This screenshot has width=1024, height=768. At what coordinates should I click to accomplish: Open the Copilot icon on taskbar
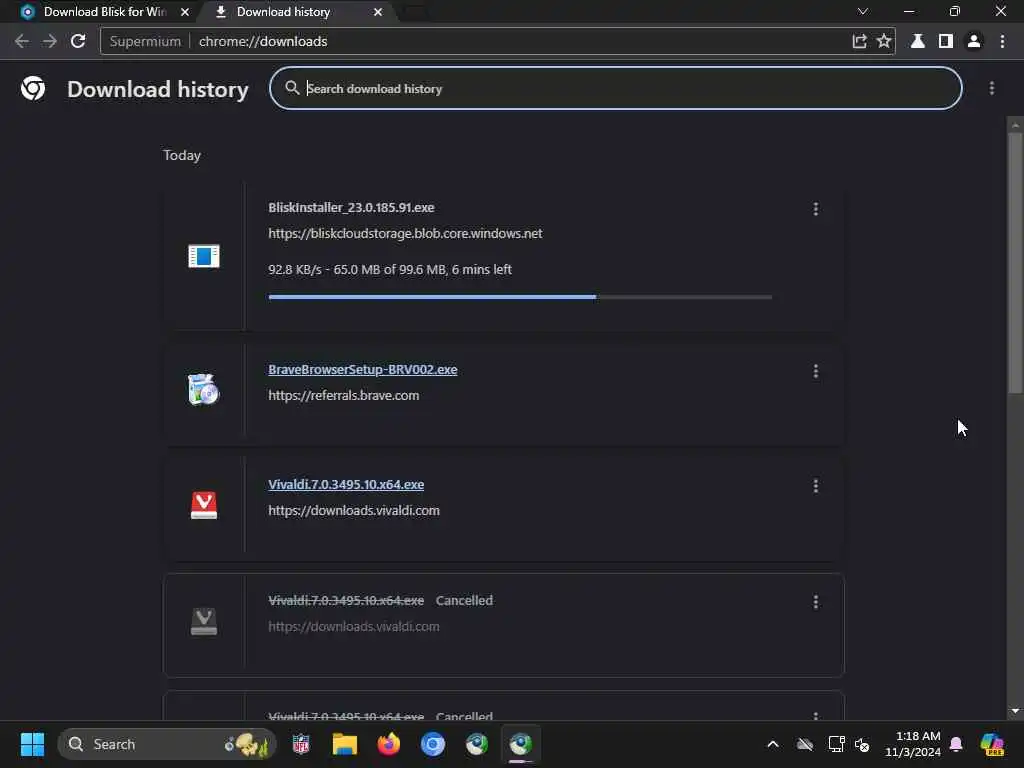click(991, 744)
